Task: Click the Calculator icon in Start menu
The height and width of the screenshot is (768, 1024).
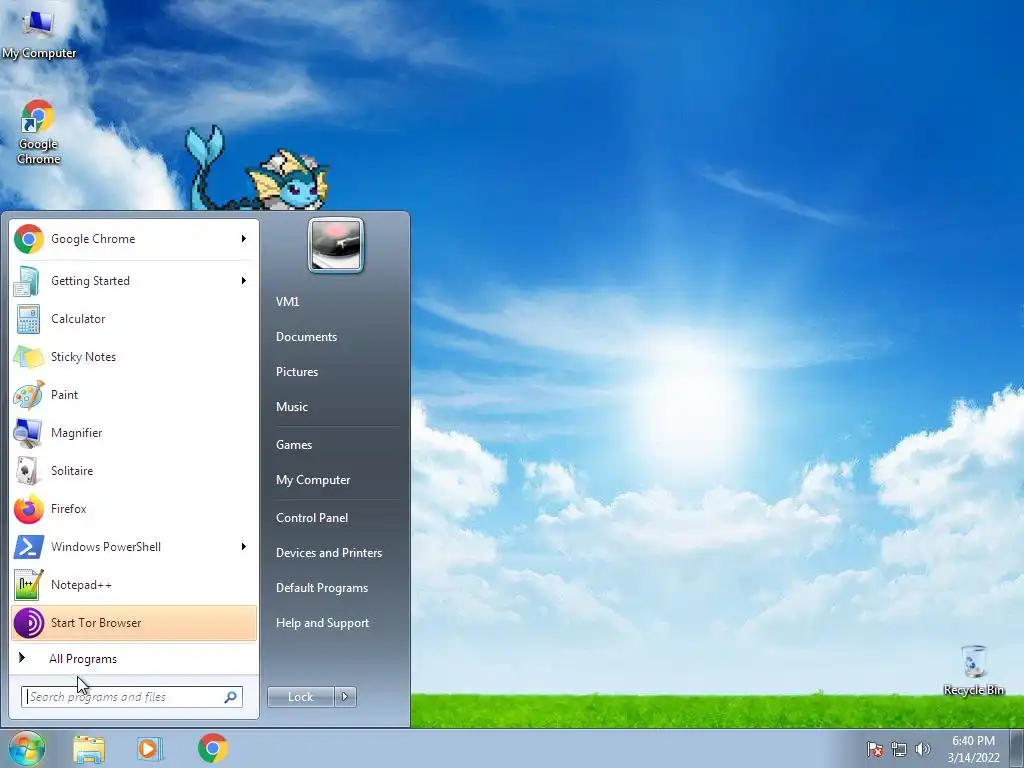Action: 29,319
